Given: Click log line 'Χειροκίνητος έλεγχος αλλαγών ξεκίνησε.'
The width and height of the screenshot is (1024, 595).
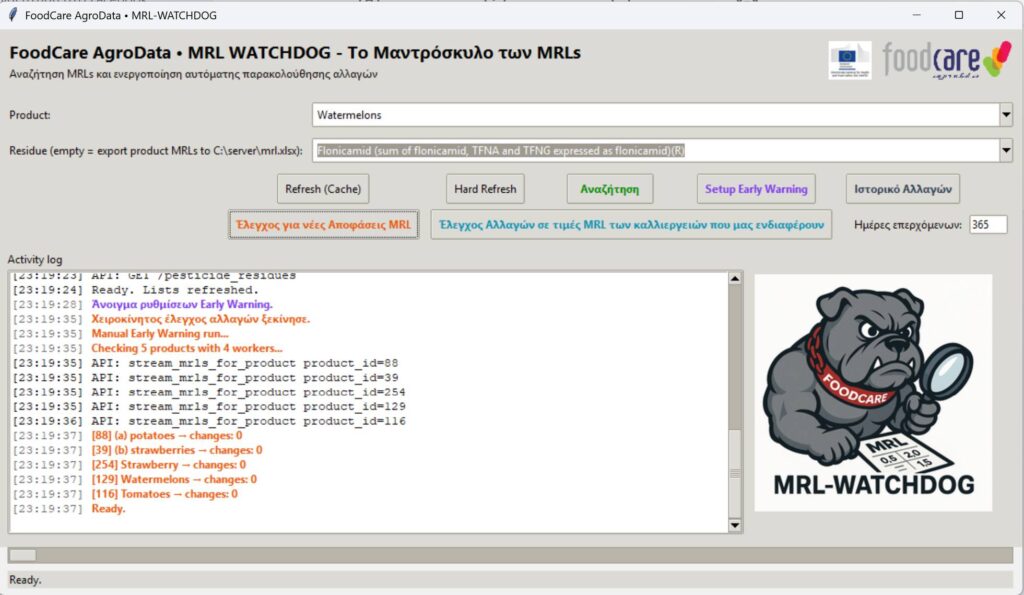Looking at the screenshot, I should coord(200,319).
